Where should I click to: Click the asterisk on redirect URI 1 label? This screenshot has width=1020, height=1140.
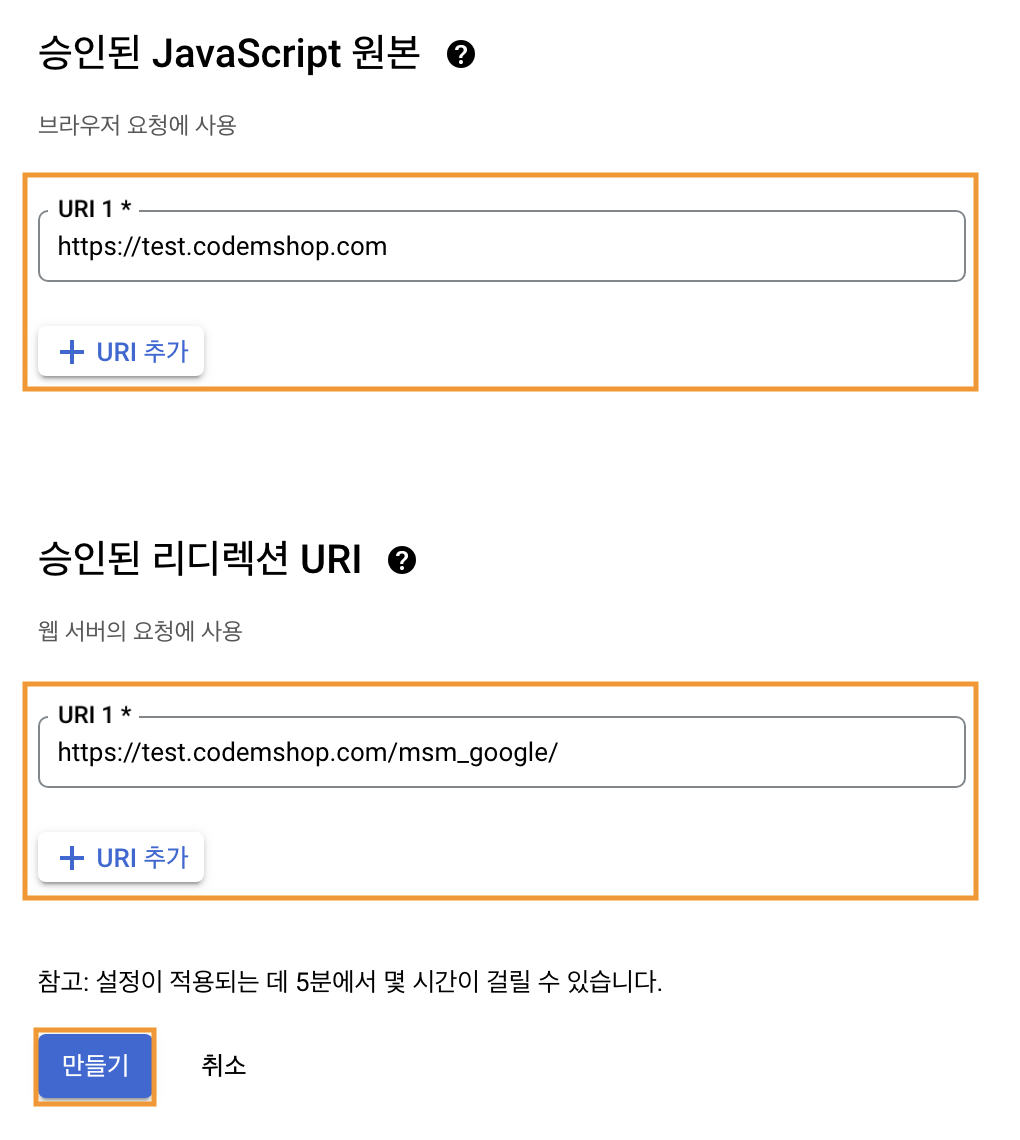126,712
